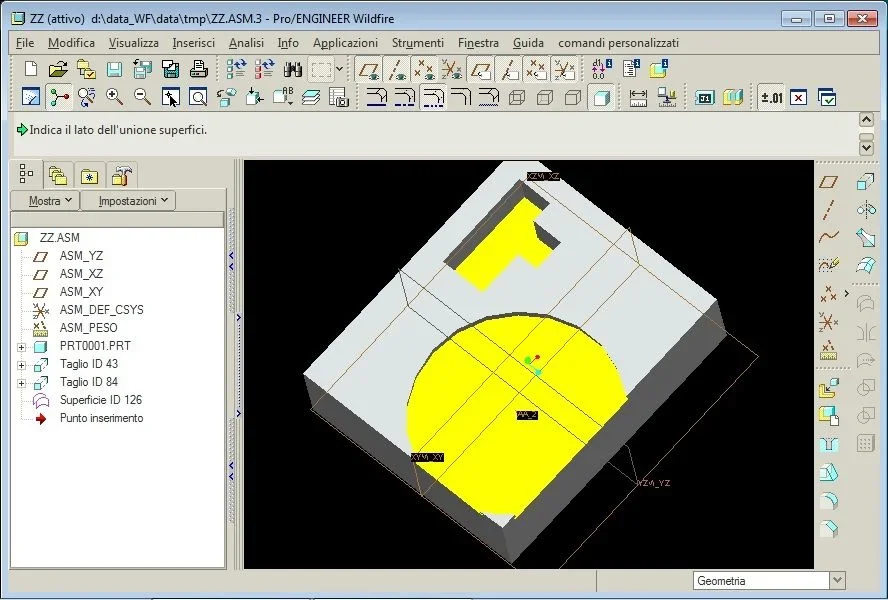Click the message area scroll up arrow

(866, 120)
